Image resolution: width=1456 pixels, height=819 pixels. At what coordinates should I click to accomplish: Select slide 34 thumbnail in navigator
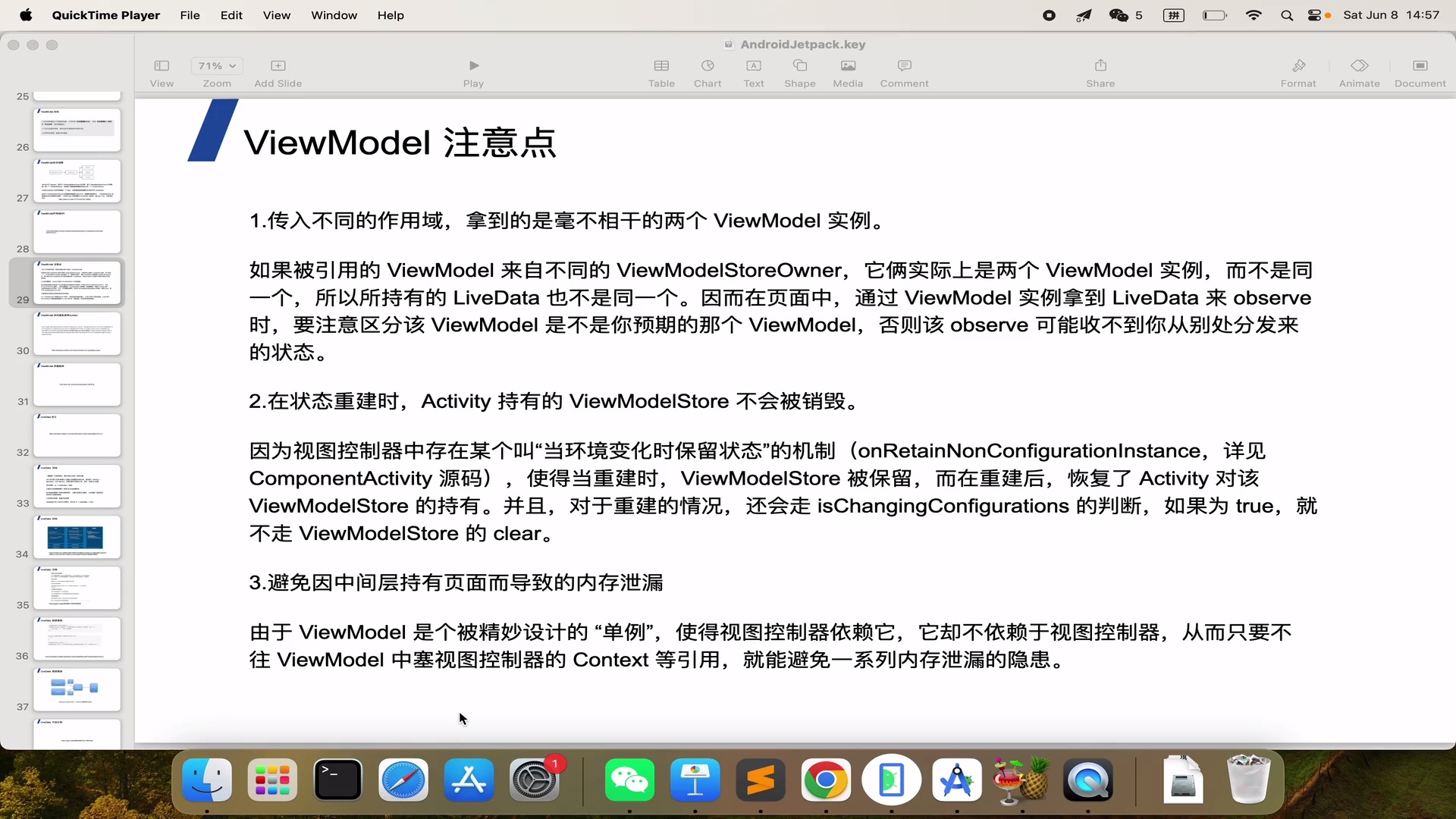(77, 536)
